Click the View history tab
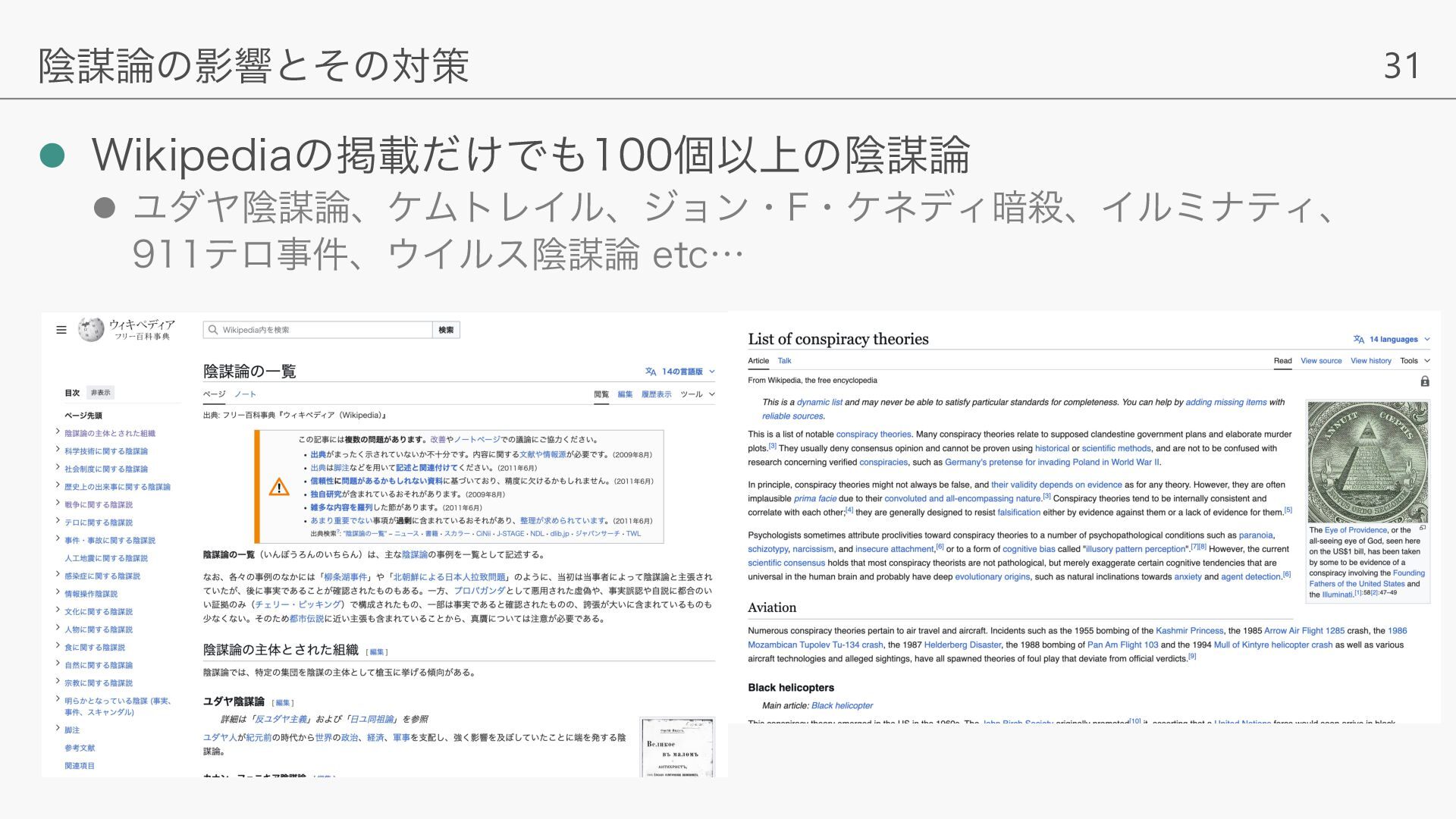Screen dimensions: 1456x819 [x=1370, y=361]
